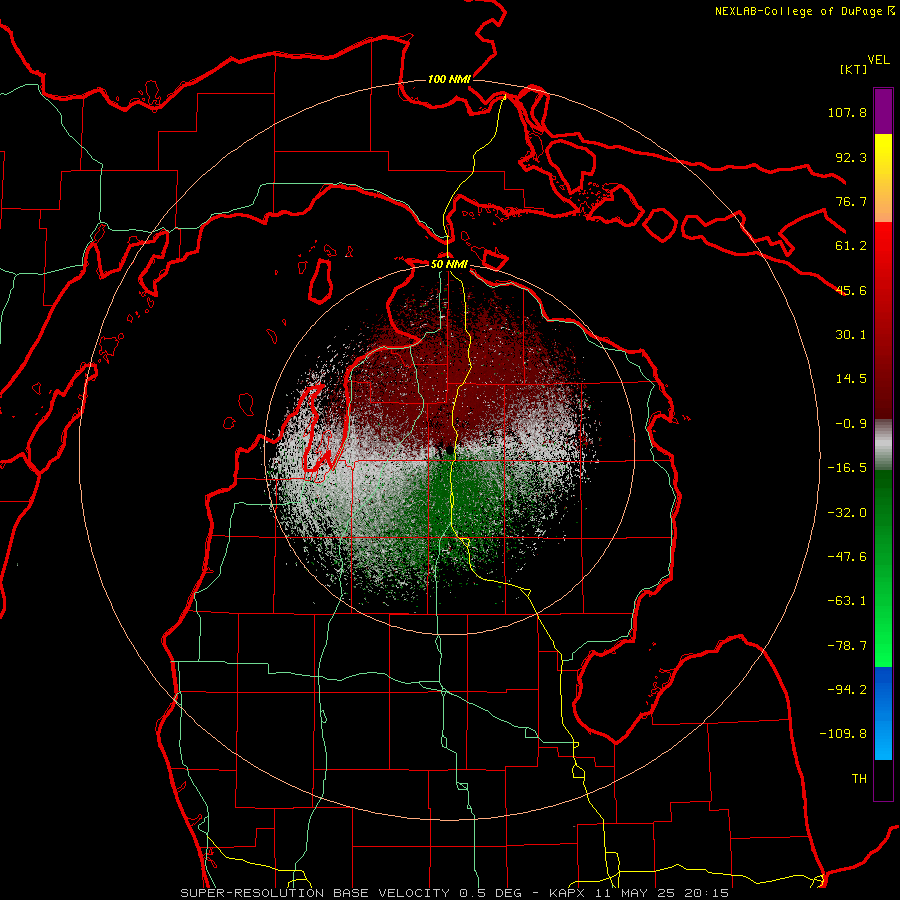Select the 107.8 scale value
The width and height of the screenshot is (900, 900).
click(x=847, y=112)
